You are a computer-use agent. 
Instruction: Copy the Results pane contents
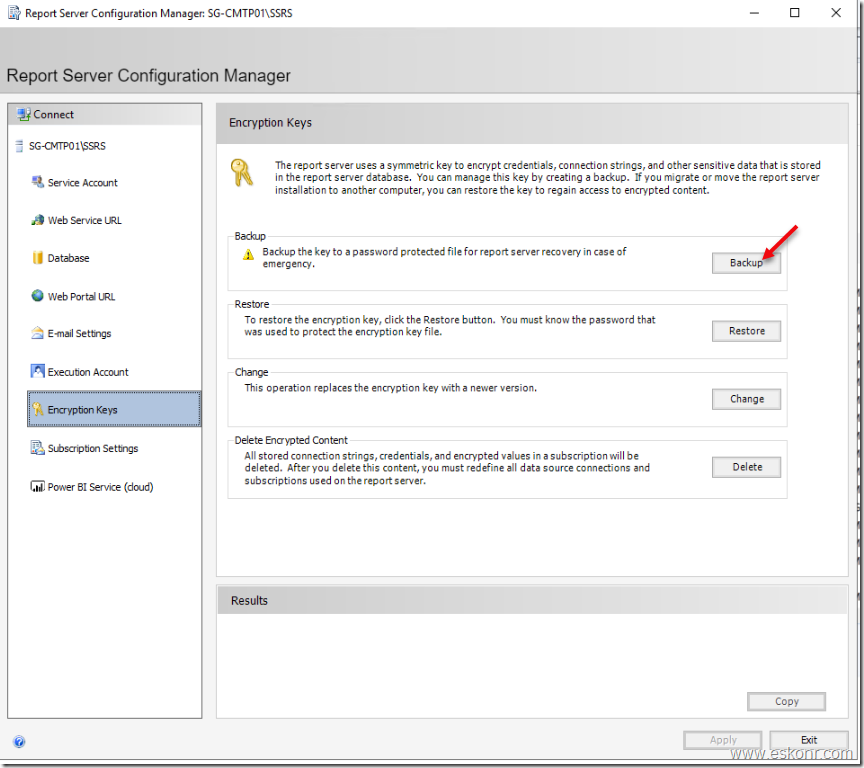coord(786,701)
